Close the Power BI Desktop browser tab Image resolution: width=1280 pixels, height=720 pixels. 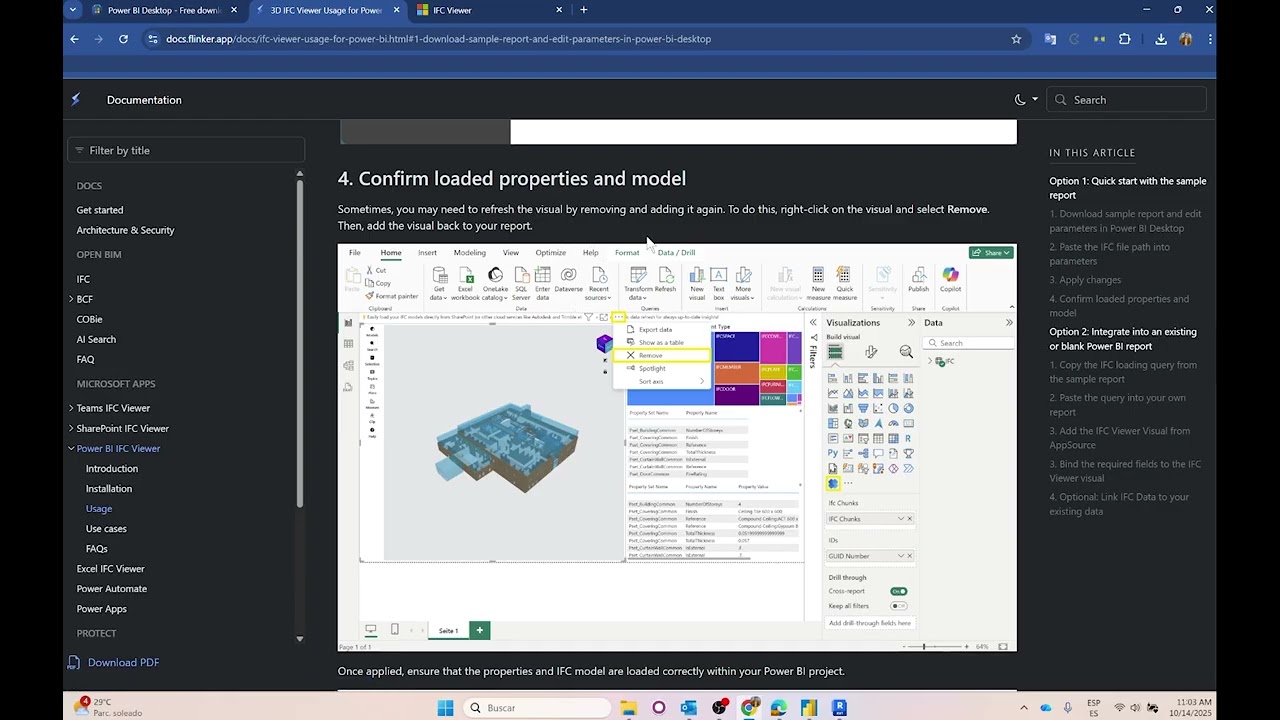234,10
